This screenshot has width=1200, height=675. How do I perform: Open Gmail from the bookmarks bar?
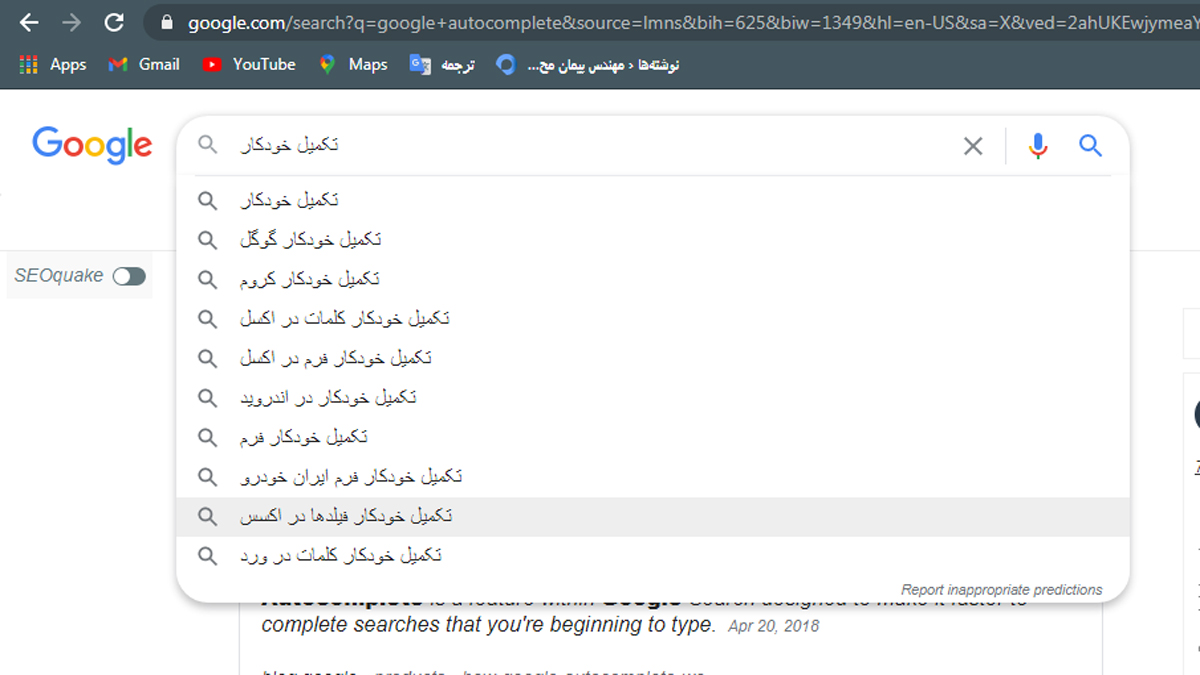point(143,64)
